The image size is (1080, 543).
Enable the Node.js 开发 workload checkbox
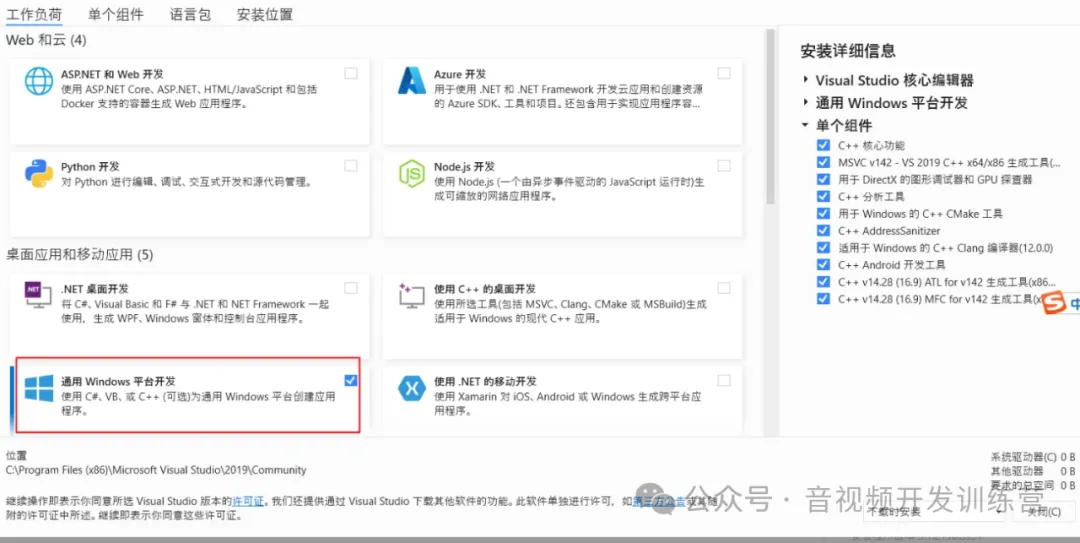pyautogui.click(x=724, y=165)
